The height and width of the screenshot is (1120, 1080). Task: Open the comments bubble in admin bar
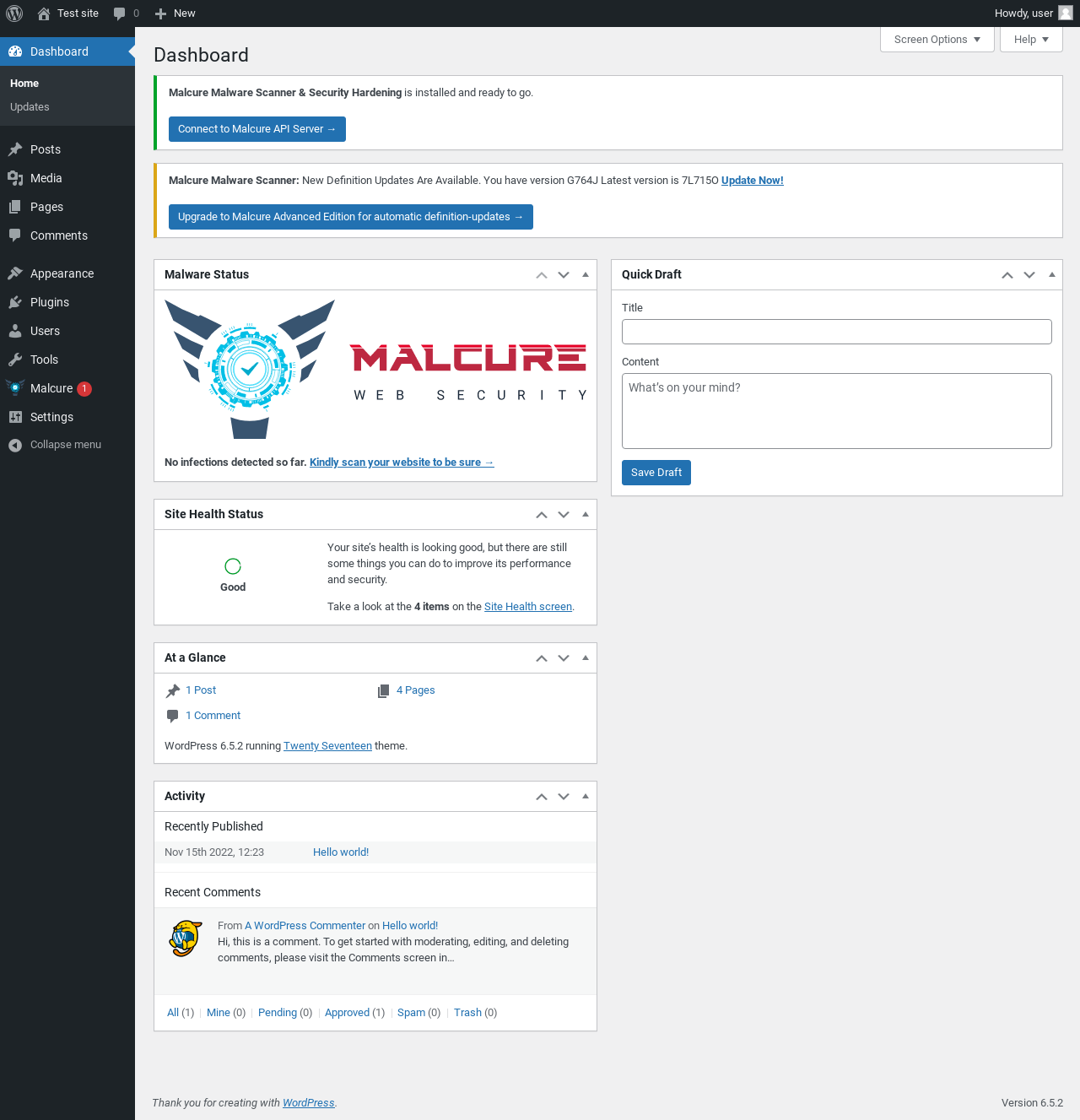click(x=120, y=14)
